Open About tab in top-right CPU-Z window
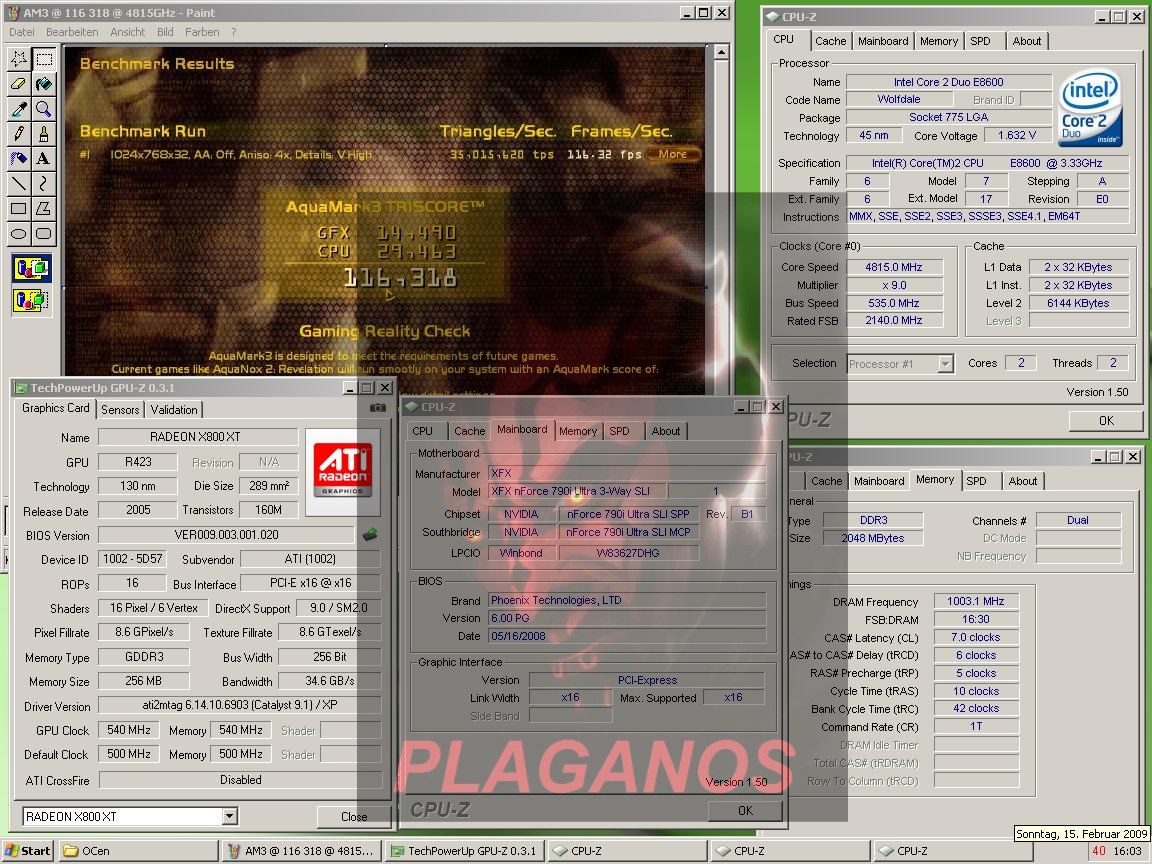The image size is (1152, 864). click(x=1026, y=41)
